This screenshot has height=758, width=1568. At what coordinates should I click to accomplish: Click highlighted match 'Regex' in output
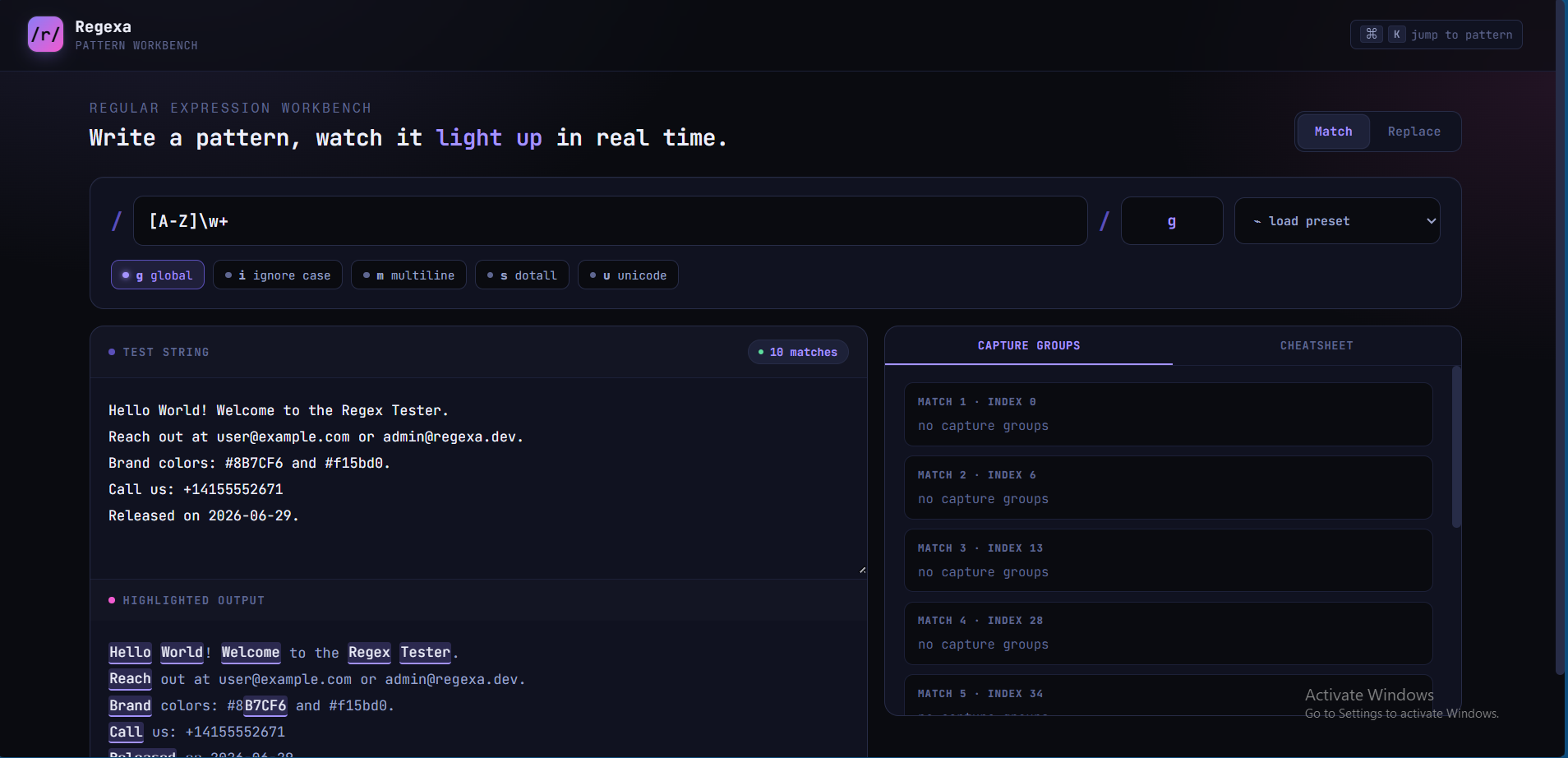pos(369,653)
